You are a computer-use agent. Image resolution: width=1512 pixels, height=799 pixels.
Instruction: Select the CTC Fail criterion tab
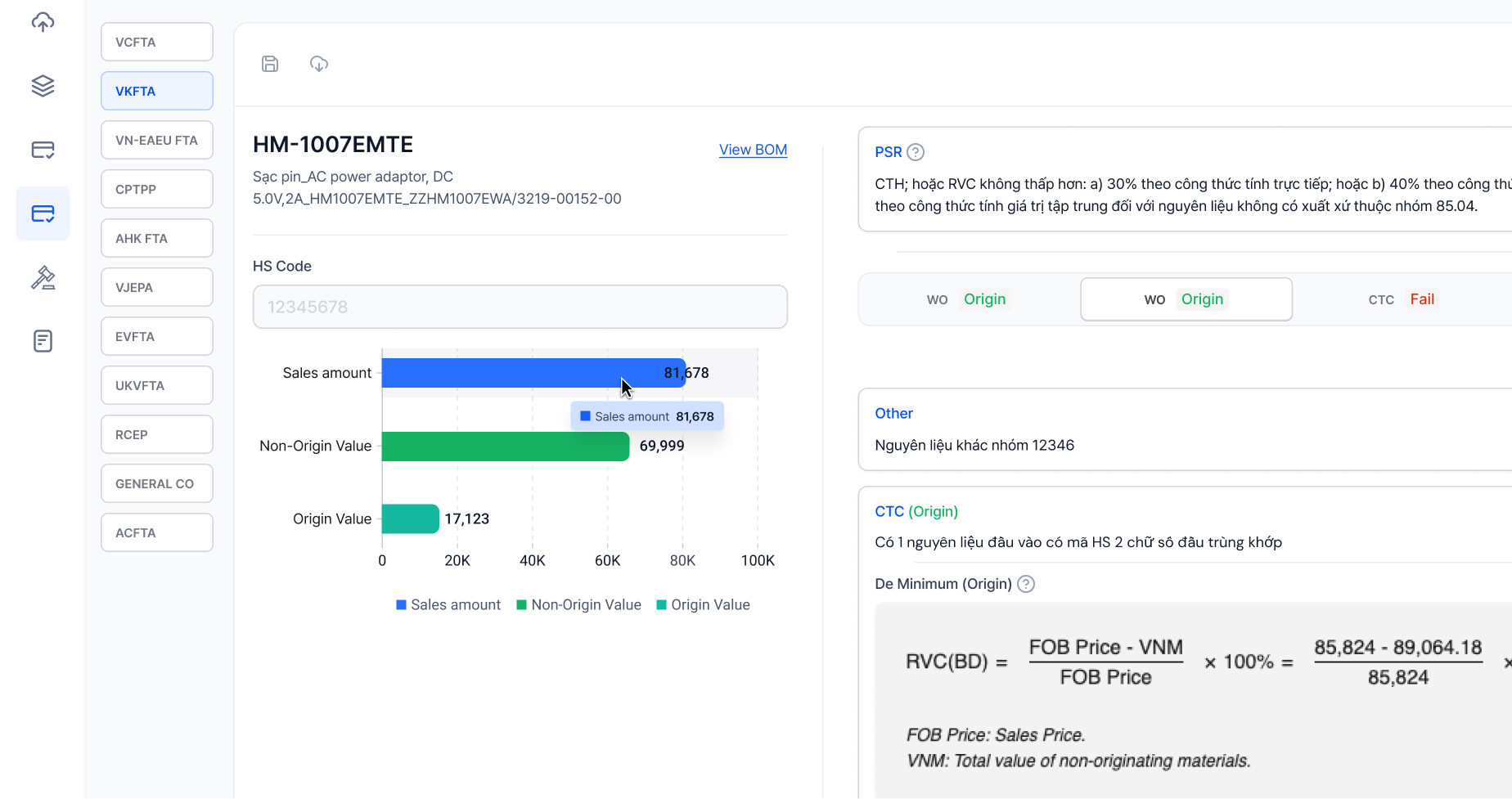(x=1401, y=299)
